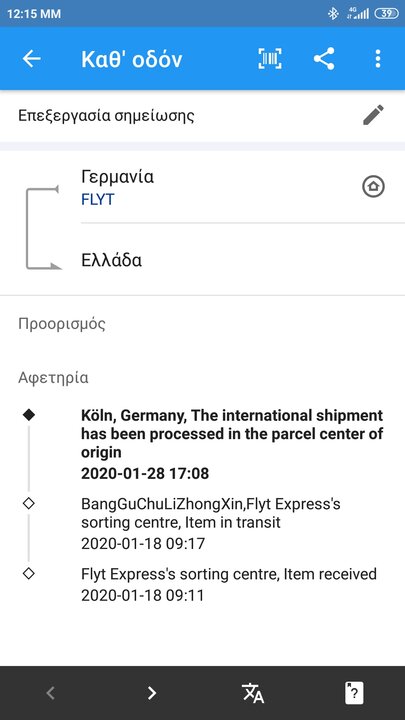Select the BangGuChuLiZhongXin in-transit event
This screenshot has height=720, width=405.
(211, 524)
